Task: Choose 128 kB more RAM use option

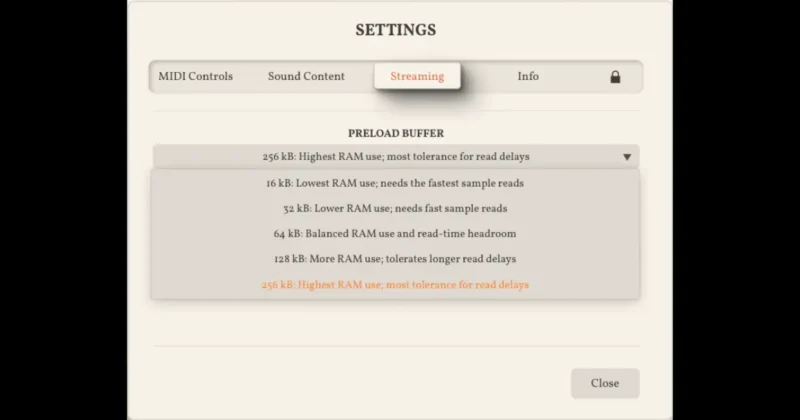Action: 395,259
